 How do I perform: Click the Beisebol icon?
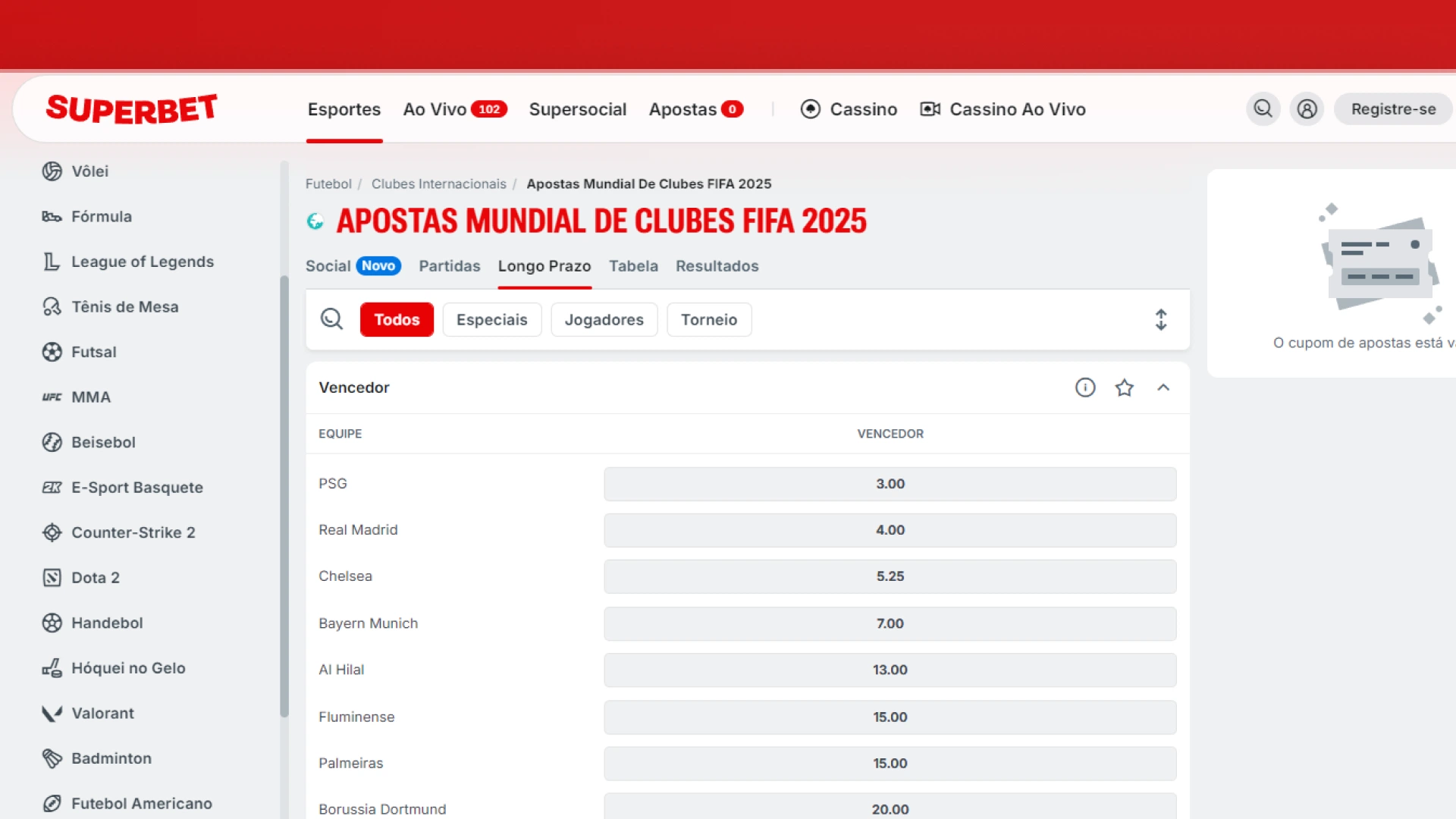tap(52, 442)
